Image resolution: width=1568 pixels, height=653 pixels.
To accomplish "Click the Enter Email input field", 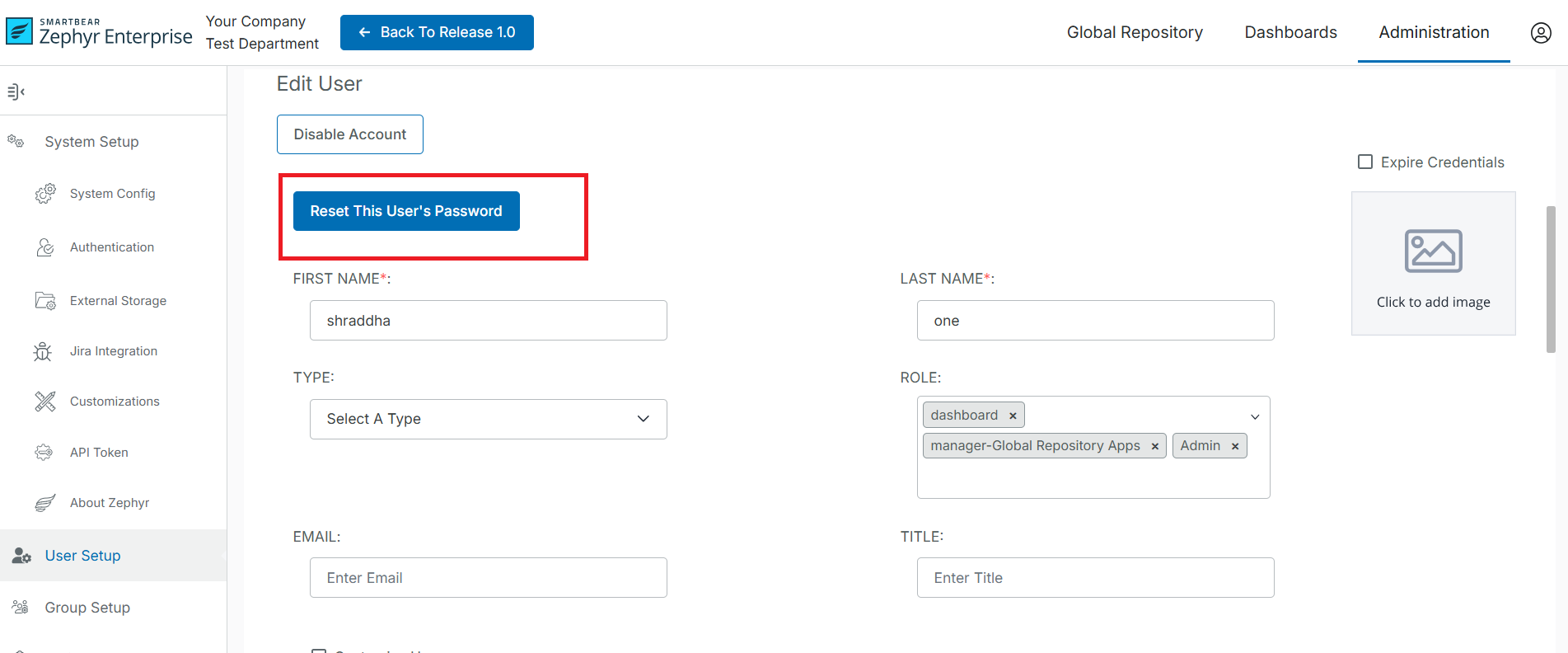I will click(488, 578).
